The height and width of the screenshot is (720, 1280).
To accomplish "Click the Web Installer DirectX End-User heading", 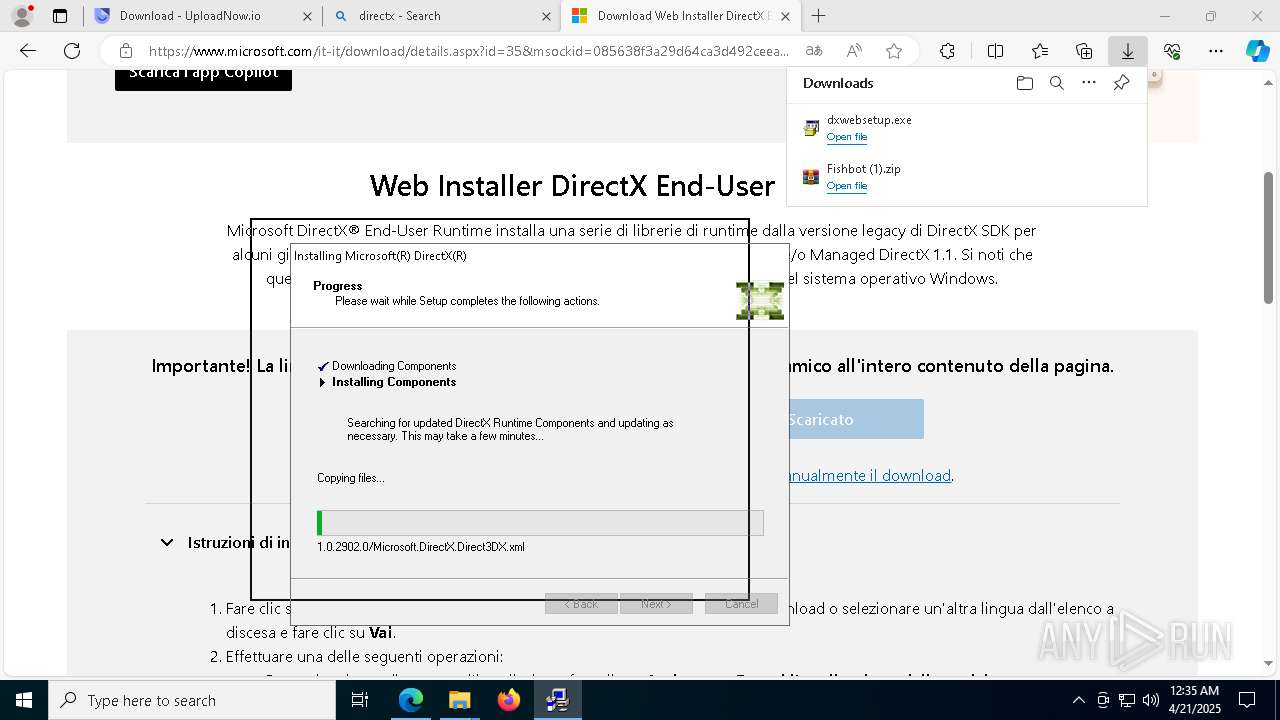I will [572, 186].
